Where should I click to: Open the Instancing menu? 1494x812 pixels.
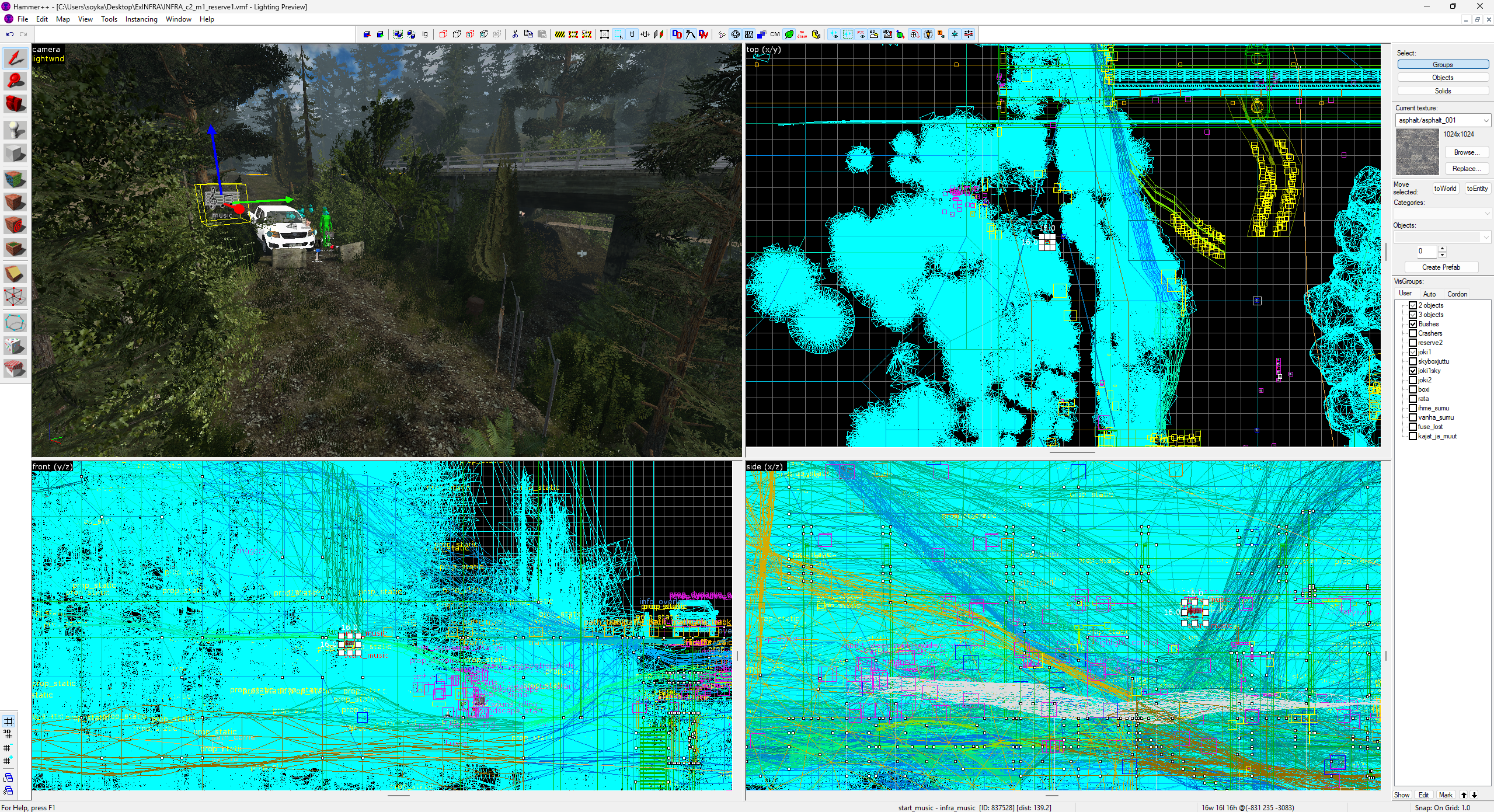(141, 19)
